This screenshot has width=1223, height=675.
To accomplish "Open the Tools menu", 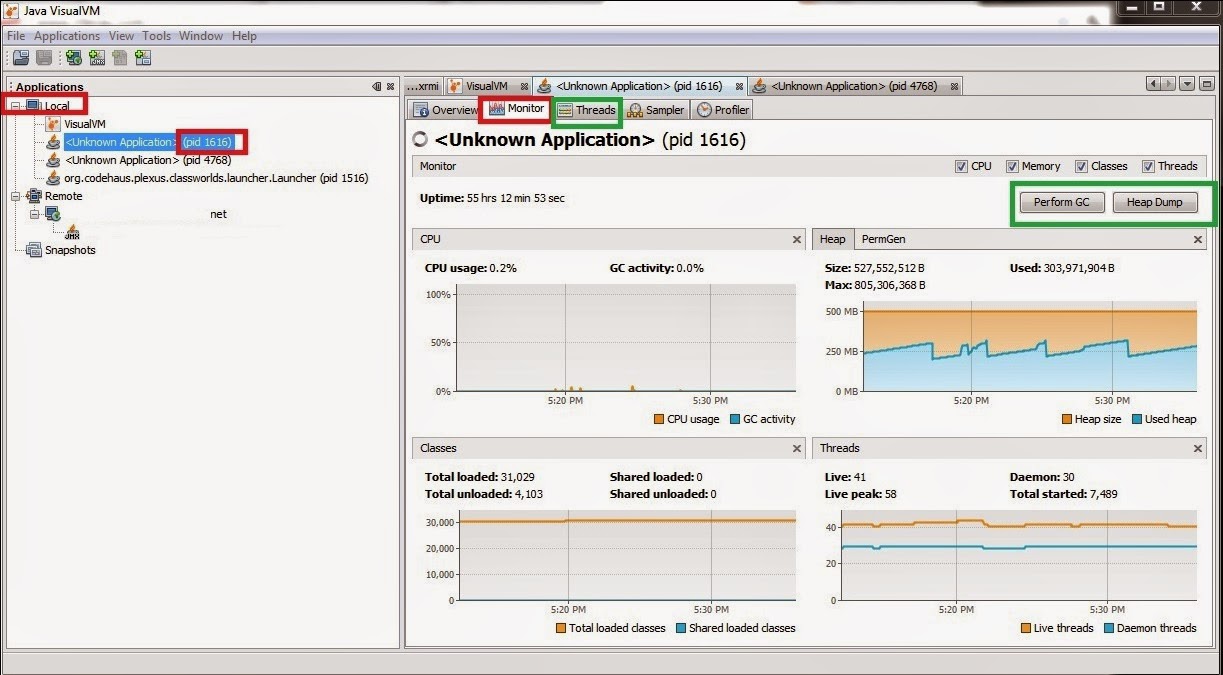I will 156,36.
